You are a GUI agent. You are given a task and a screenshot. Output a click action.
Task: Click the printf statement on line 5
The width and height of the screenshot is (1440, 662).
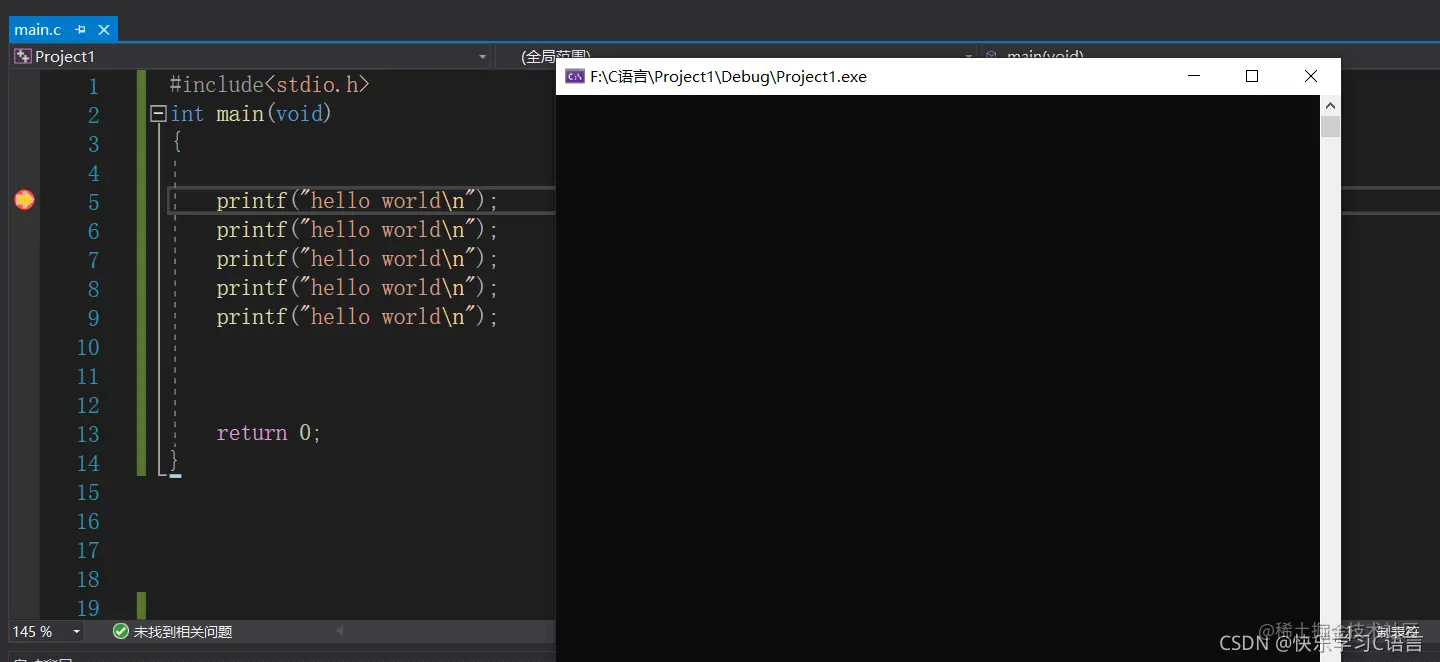click(357, 201)
